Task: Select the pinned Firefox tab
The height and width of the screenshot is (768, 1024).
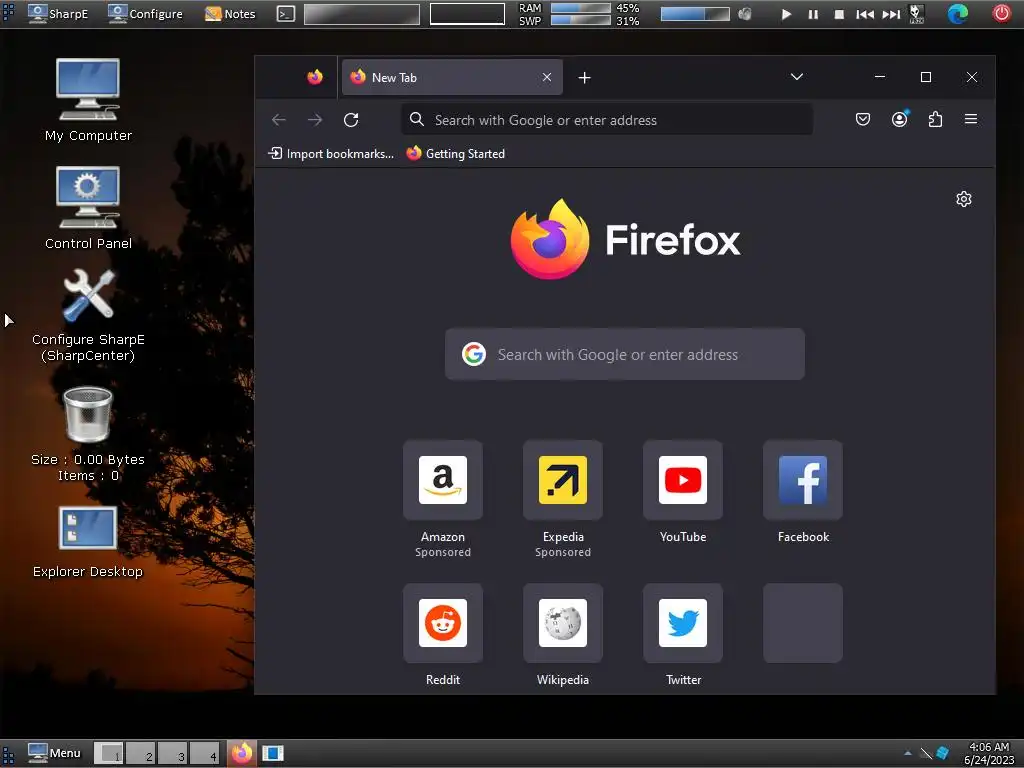Action: point(315,77)
